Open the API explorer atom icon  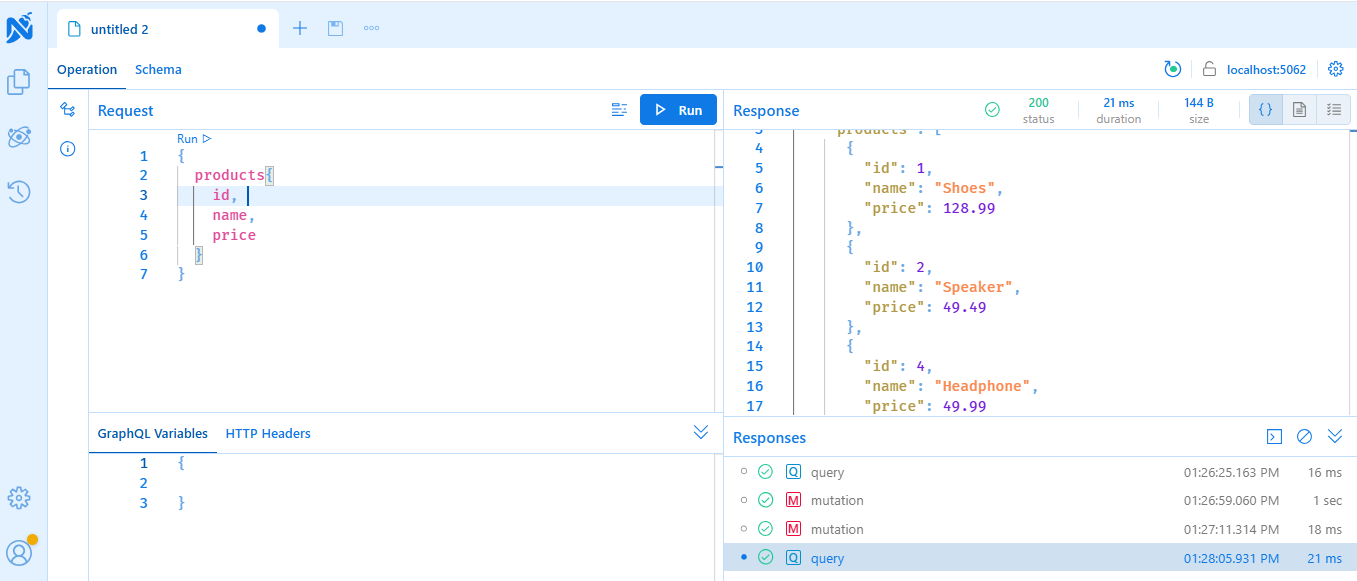tap(19, 137)
